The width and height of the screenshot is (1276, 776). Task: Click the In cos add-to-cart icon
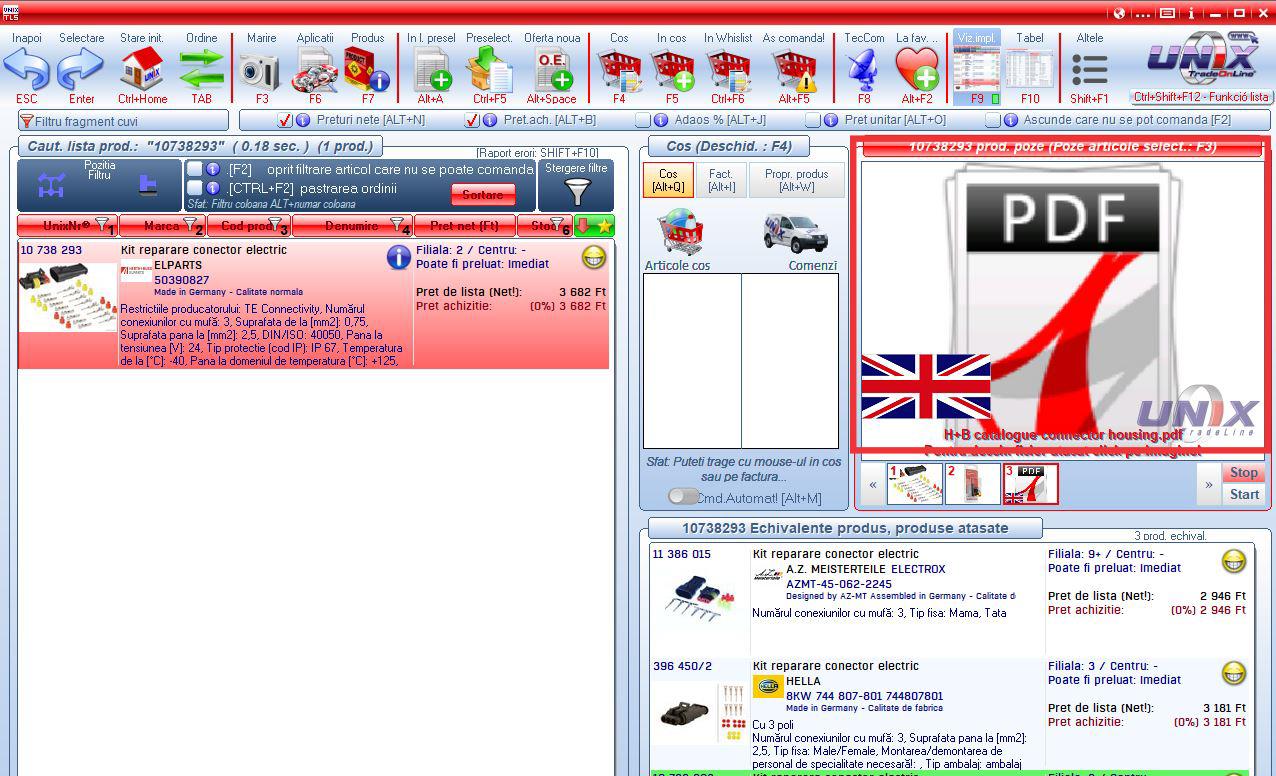[672, 69]
